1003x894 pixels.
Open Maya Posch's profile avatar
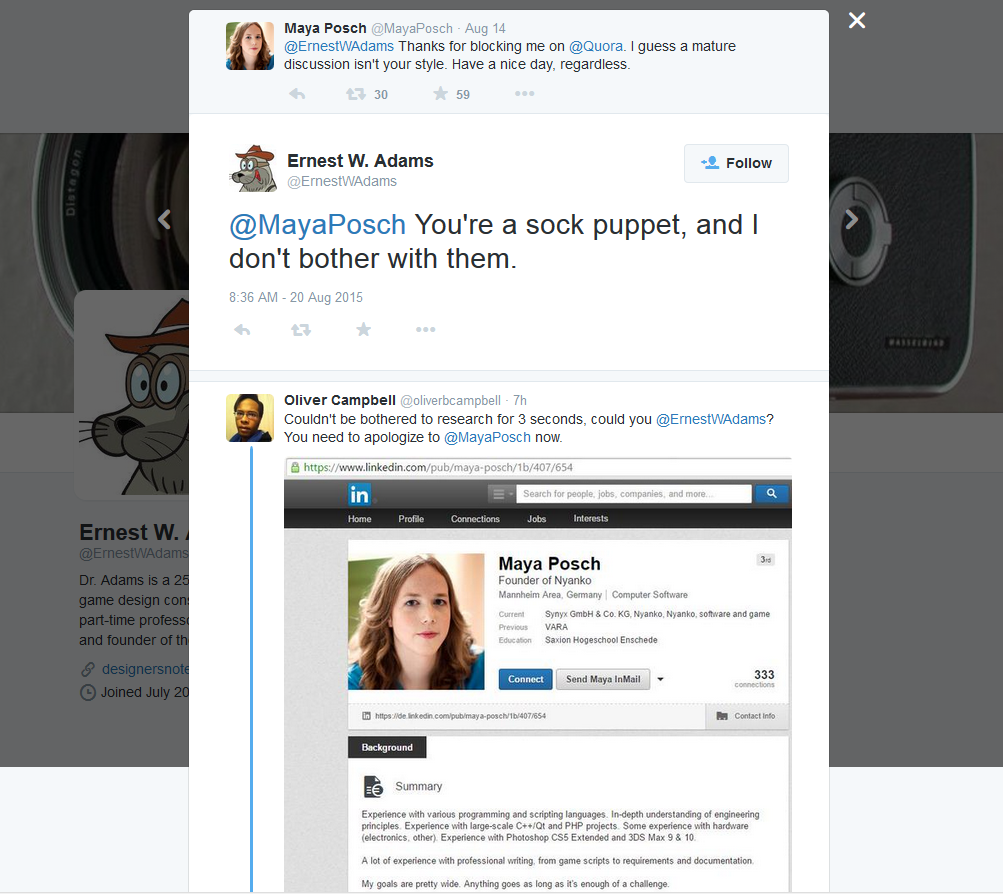pyautogui.click(x=250, y=46)
